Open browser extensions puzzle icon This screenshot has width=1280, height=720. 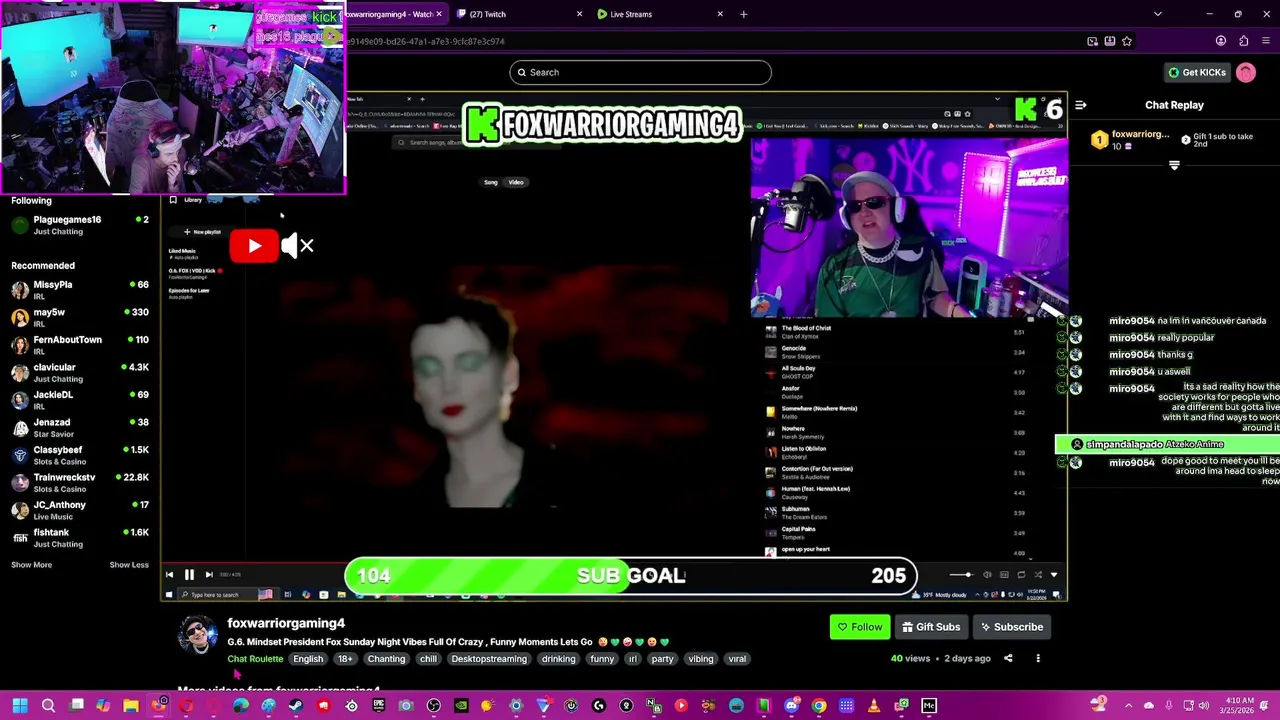pos(1243,41)
